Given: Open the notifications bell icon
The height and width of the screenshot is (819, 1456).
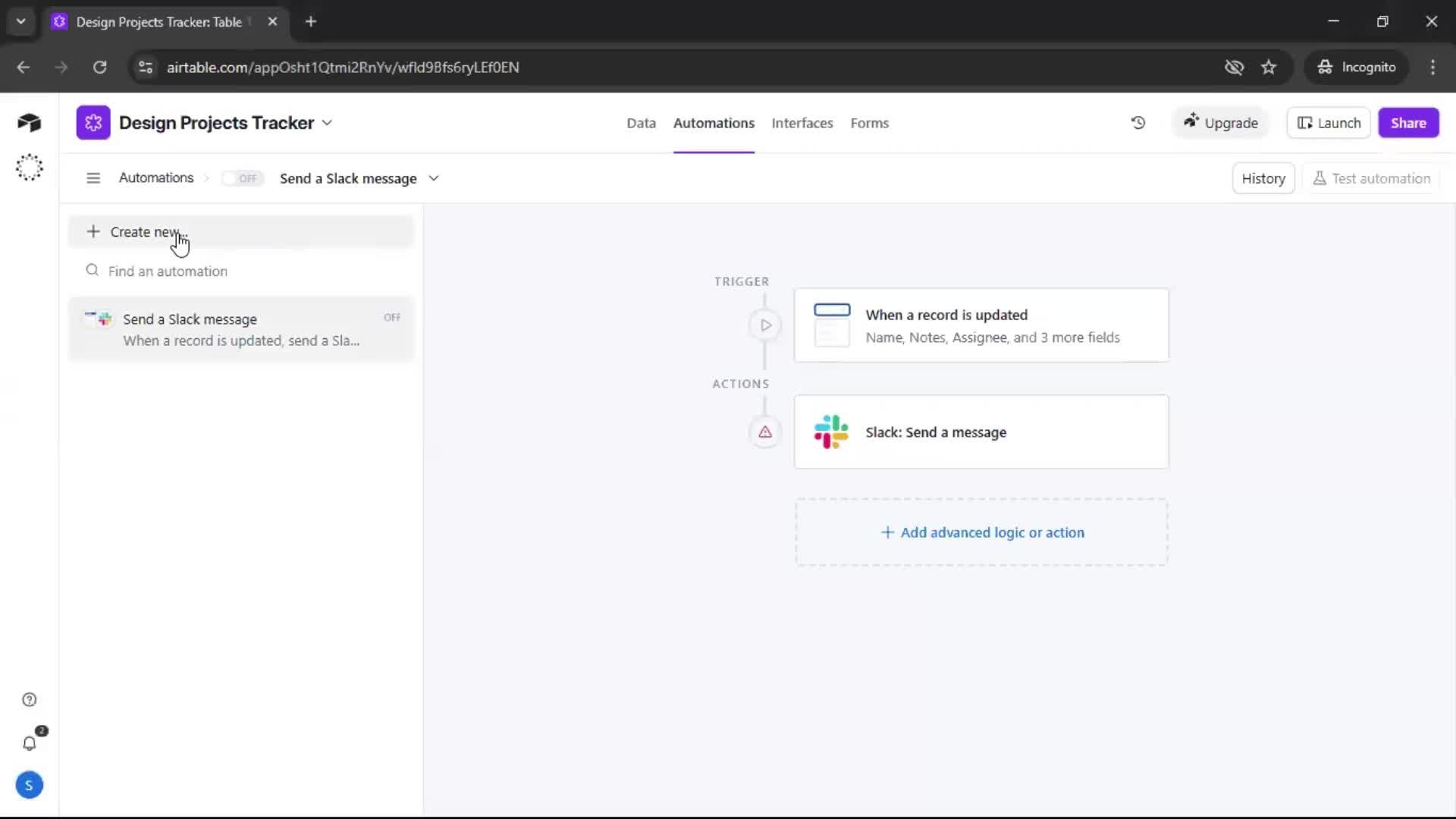Looking at the screenshot, I should pos(29,743).
